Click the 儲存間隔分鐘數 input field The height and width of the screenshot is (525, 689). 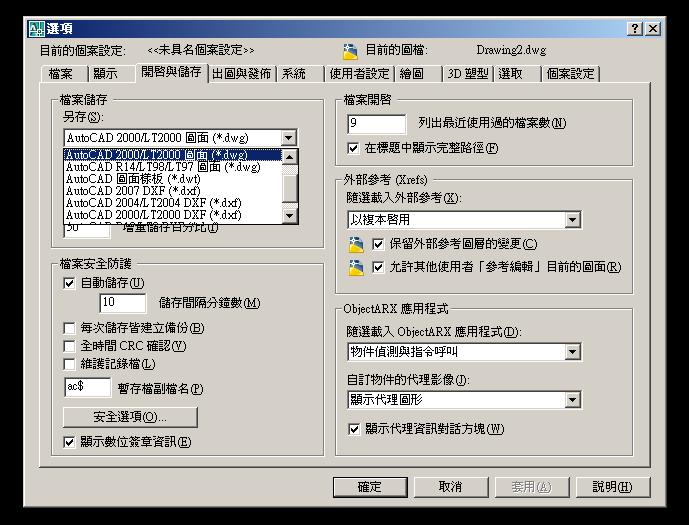123,303
